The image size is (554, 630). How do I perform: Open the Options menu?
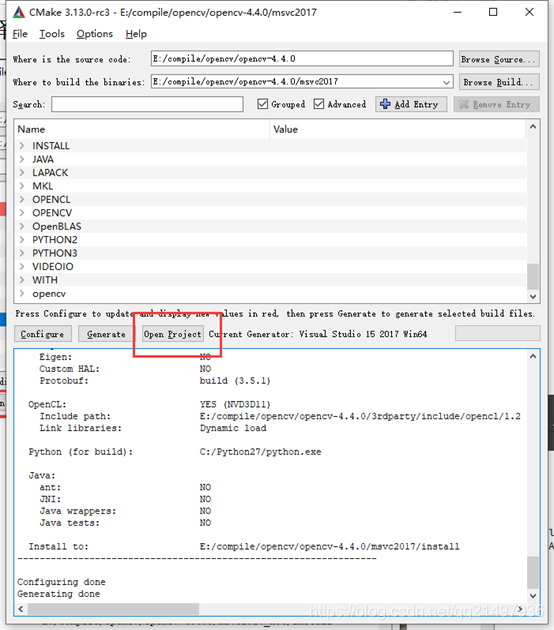[x=94, y=34]
